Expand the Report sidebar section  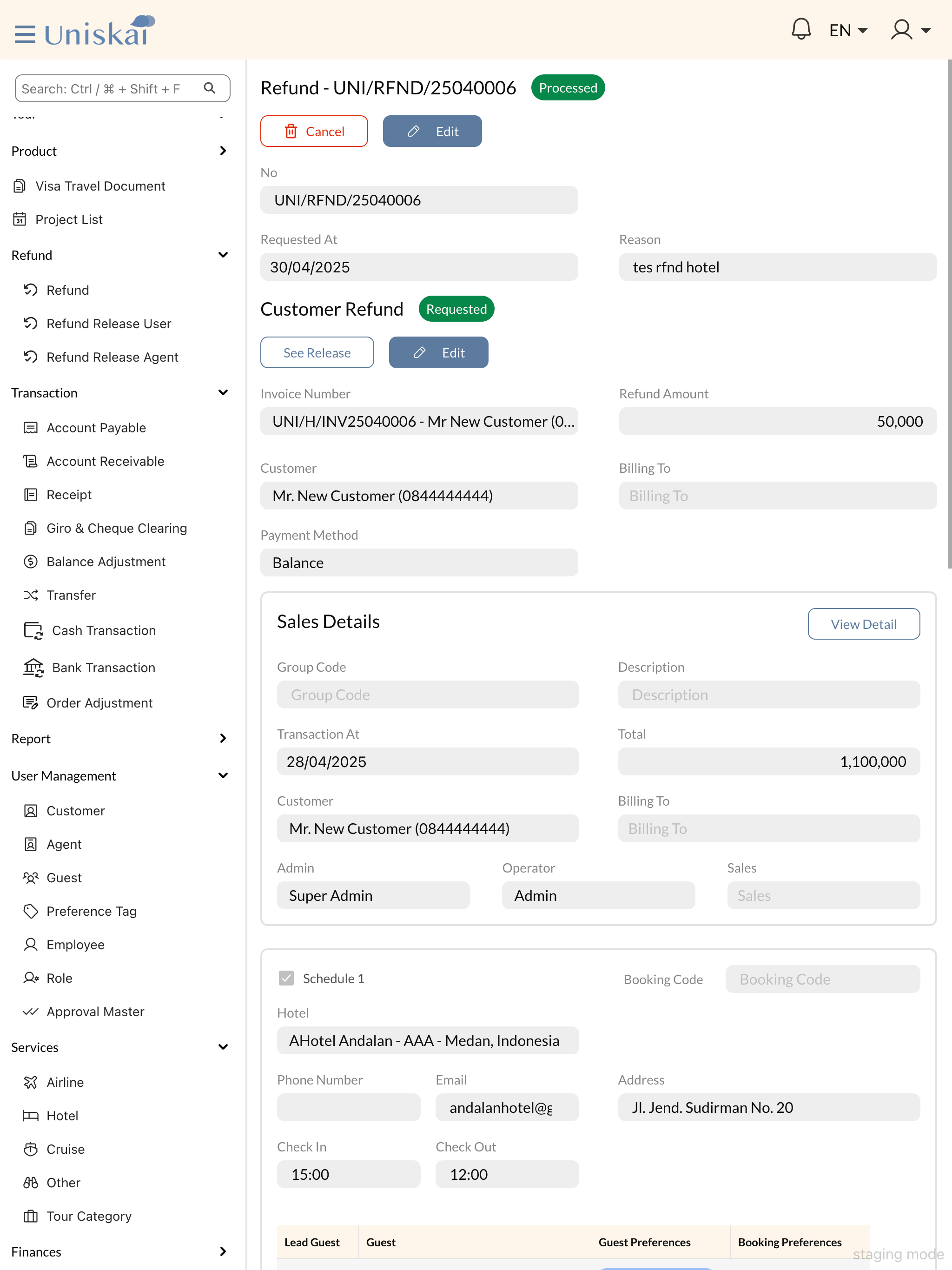223,738
